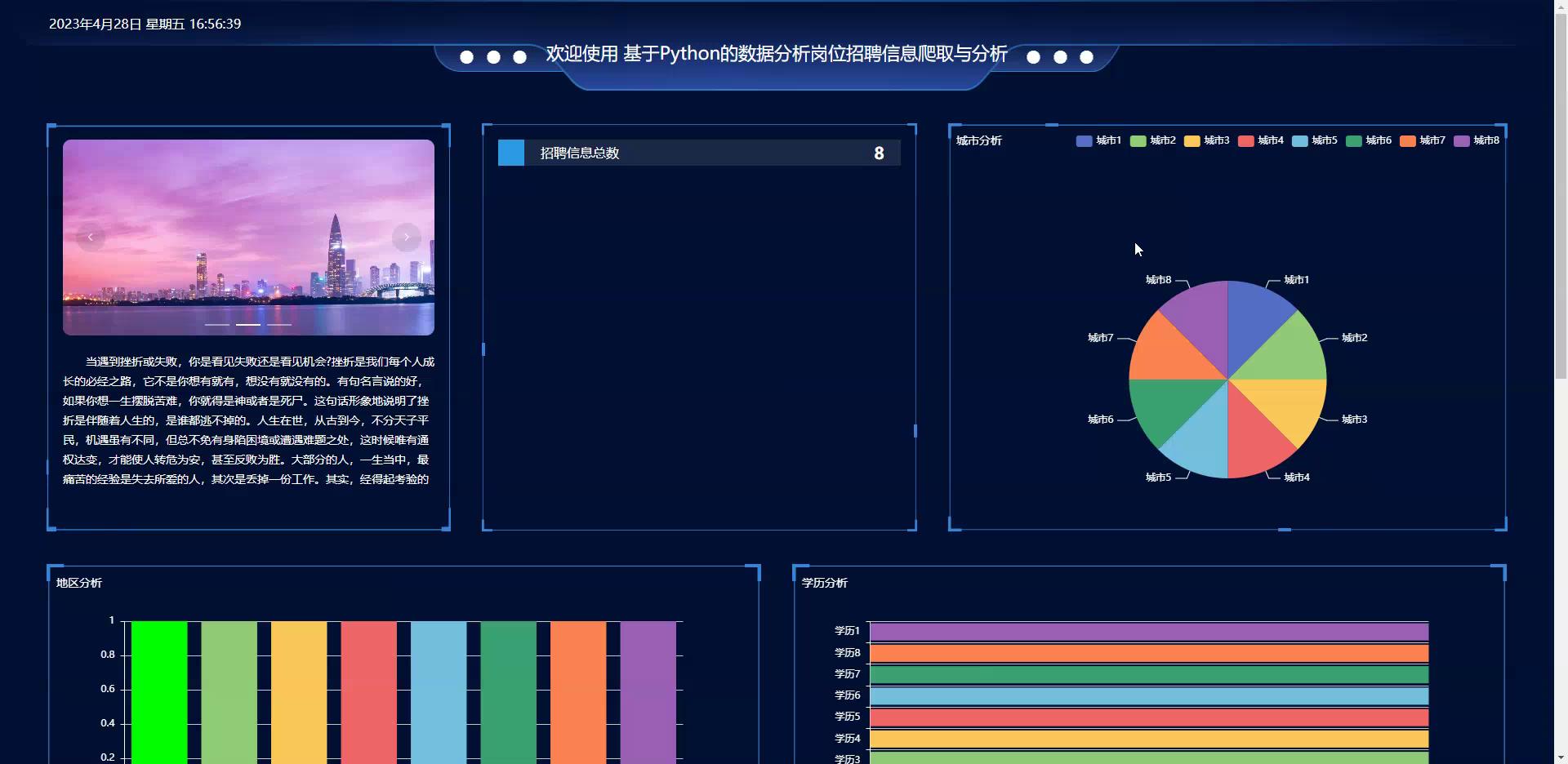Click the date and time display
The image size is (1568, 764).
pos(145,24)
